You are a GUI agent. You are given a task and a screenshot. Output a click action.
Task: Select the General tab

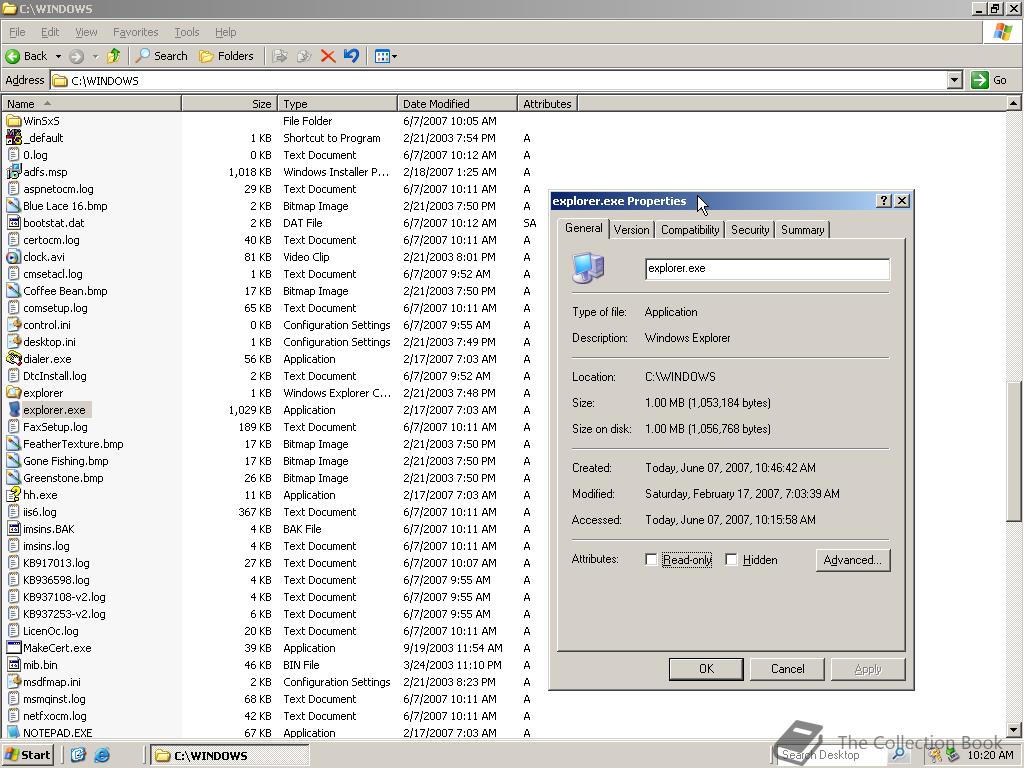(584, 228)
